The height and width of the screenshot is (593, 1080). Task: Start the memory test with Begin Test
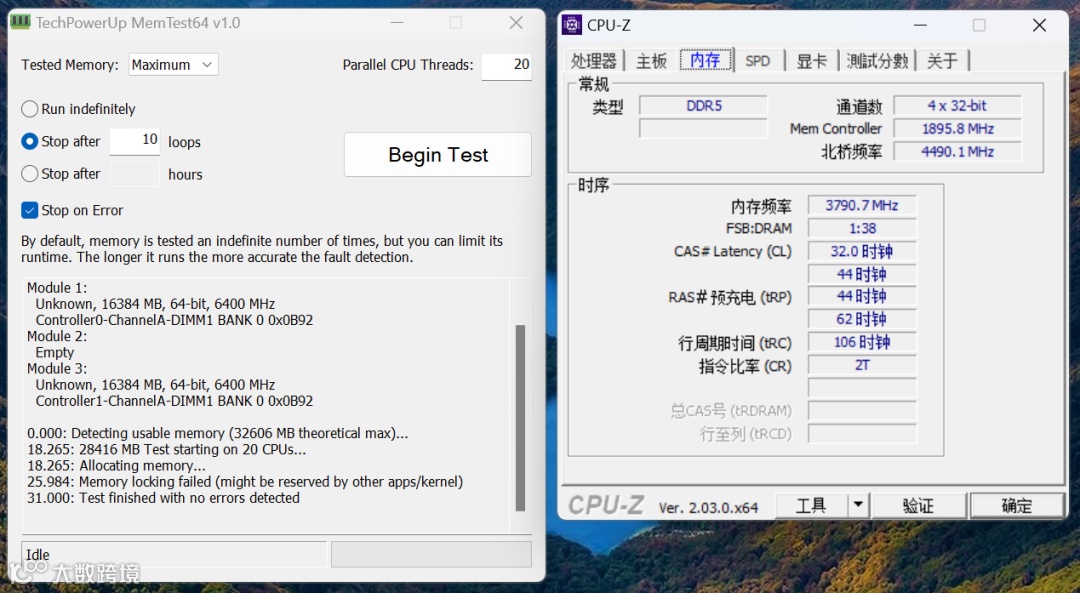[438, 154]
